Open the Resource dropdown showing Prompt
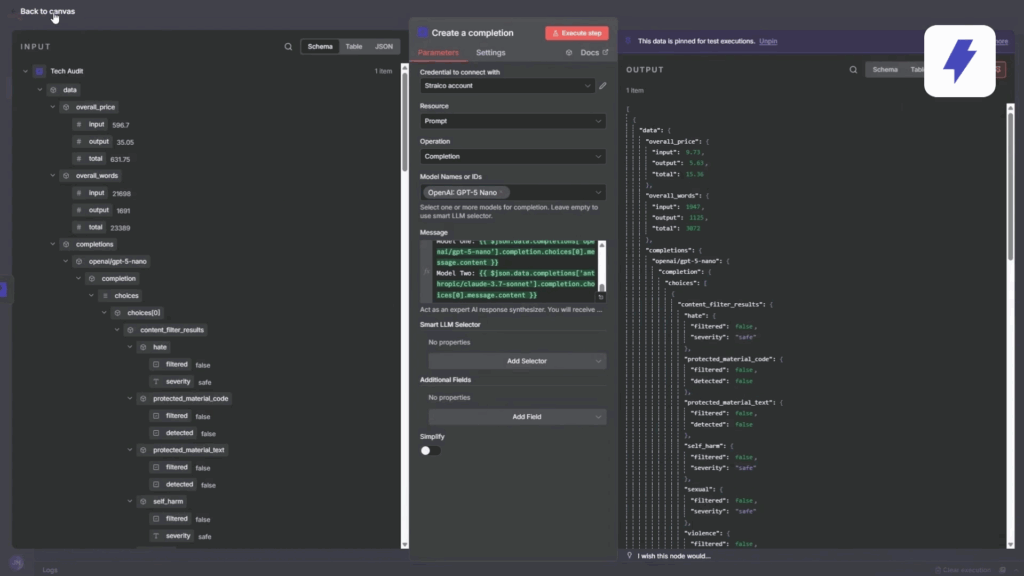This screenshot has width=1024, height=576. 513,121
